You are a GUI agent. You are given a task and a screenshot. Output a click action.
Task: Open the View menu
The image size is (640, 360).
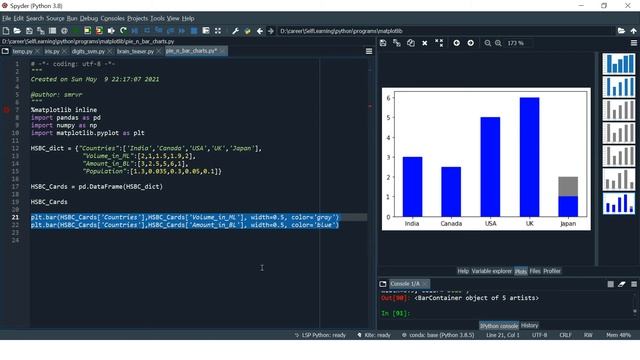click(173, 18)
